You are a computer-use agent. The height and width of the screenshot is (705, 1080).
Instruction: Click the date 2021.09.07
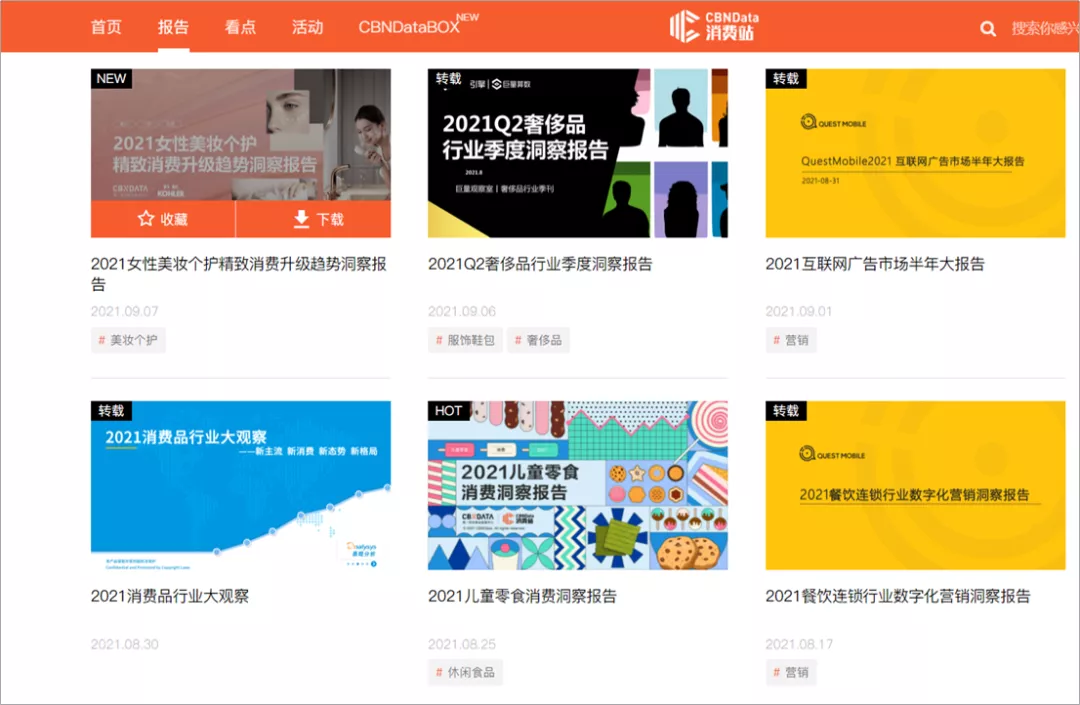[125, 311]
